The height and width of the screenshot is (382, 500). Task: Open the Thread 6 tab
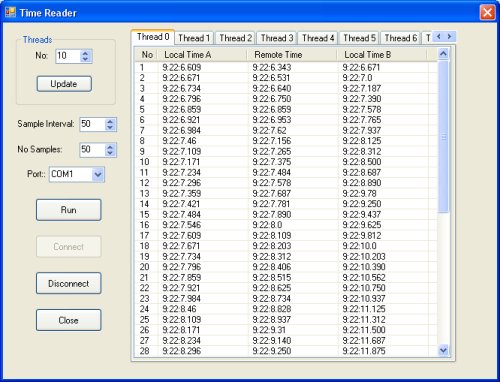point(401,38)
